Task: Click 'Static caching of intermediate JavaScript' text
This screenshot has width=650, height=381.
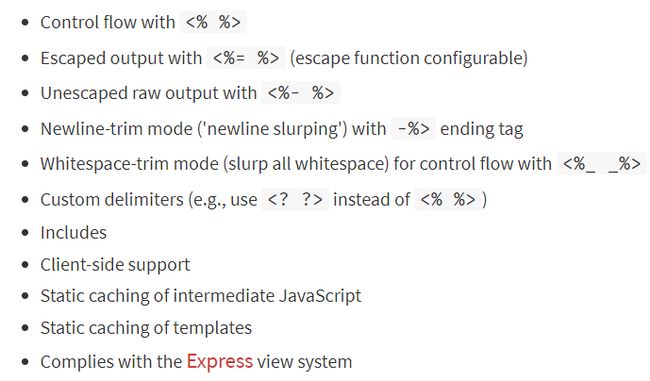Action: pyautogui.click(x=201, y=296)
